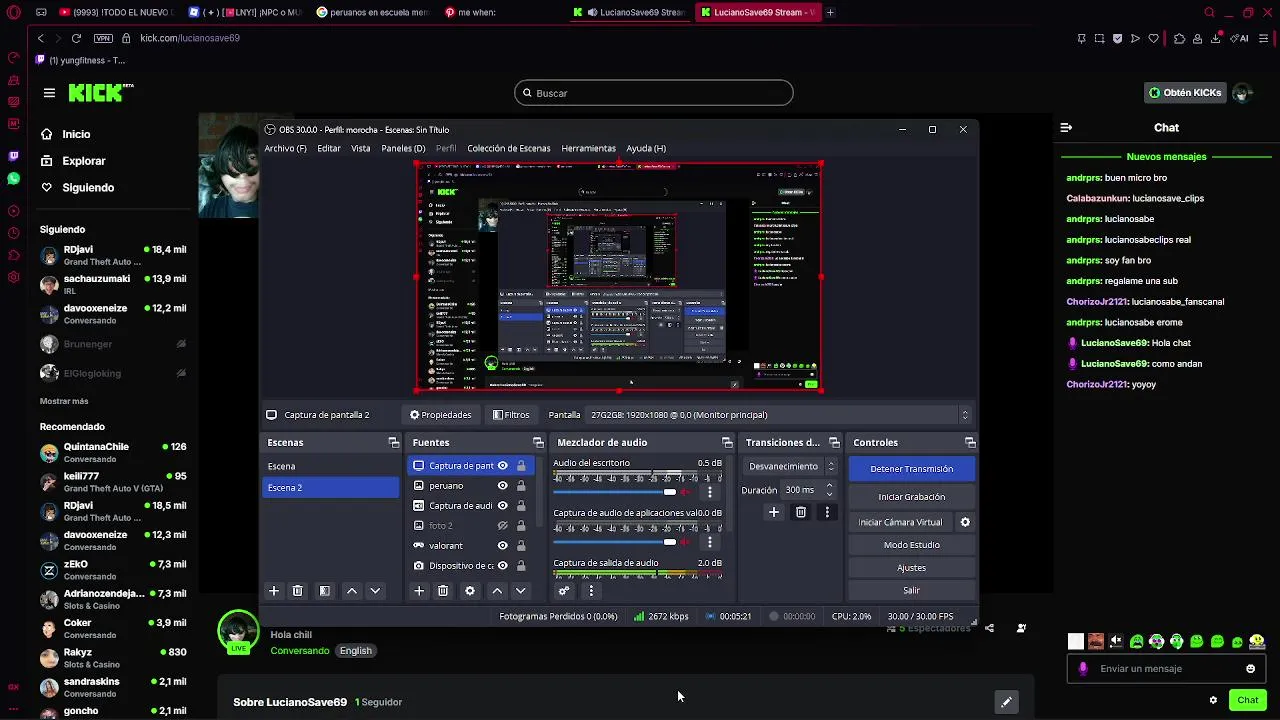
Task: Open Editar menu in OBS
Action: [329, 148]
